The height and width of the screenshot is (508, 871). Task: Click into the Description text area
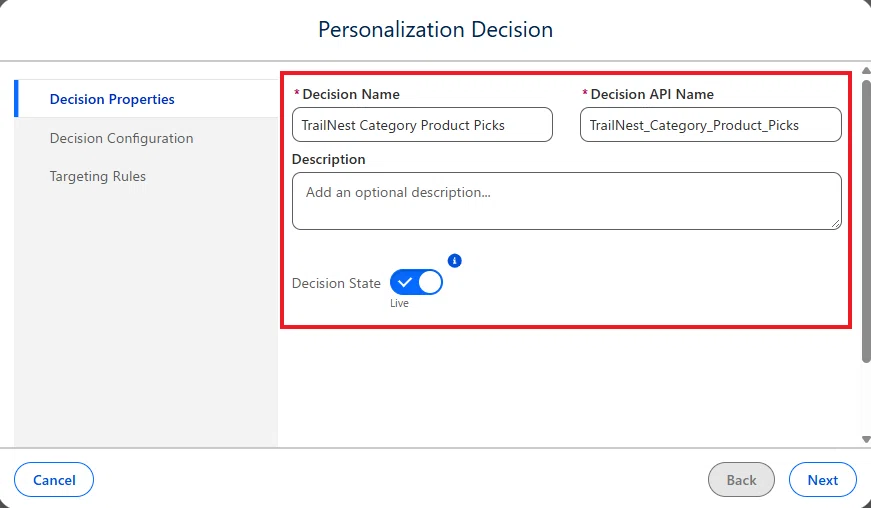tap(567, 201)
